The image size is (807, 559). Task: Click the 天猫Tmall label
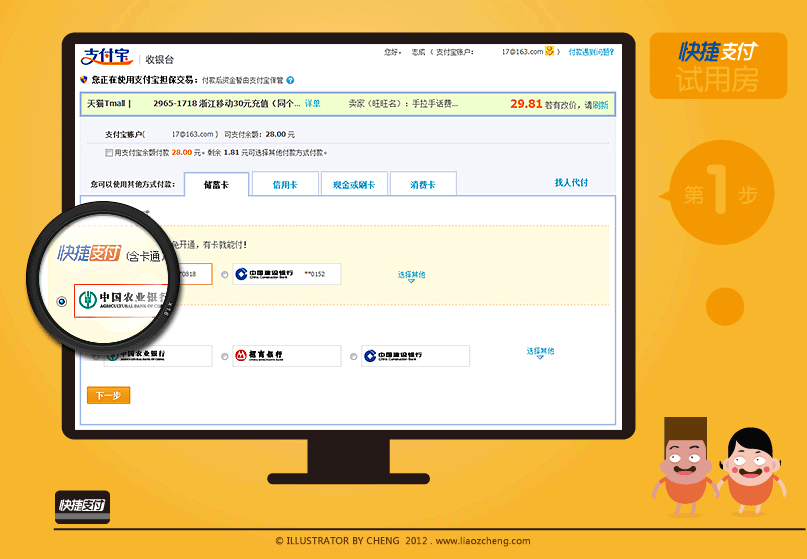[x=106, y=103]
